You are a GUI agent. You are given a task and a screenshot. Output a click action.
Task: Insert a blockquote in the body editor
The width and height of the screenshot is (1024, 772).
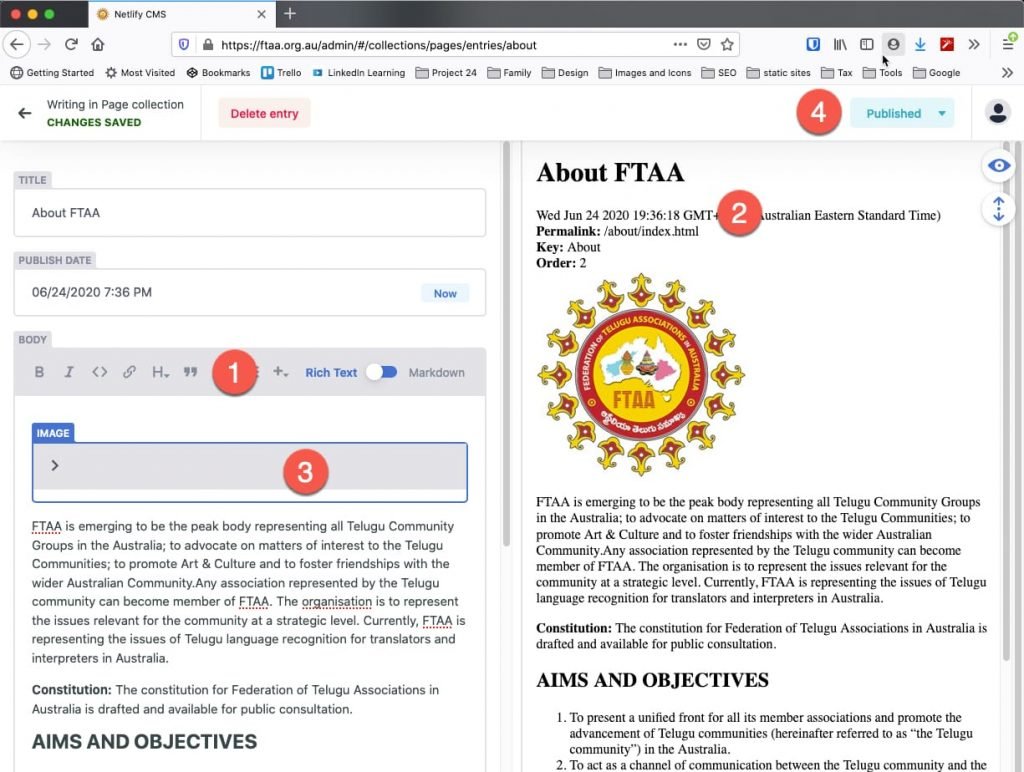point(190,372)
